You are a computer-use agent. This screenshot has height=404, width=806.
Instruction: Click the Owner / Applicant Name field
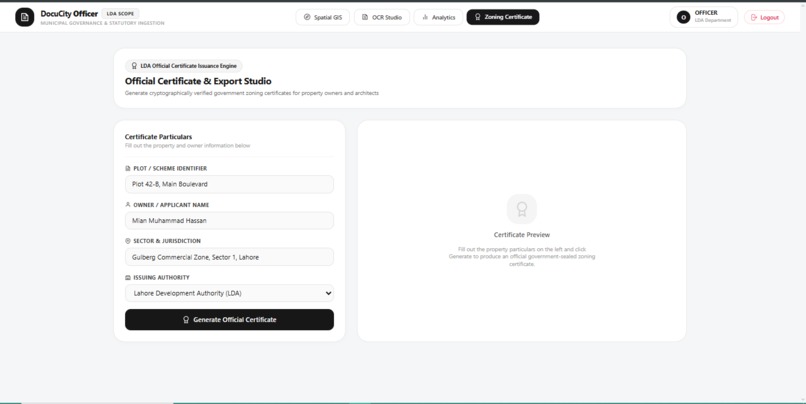tap(229, 221)
